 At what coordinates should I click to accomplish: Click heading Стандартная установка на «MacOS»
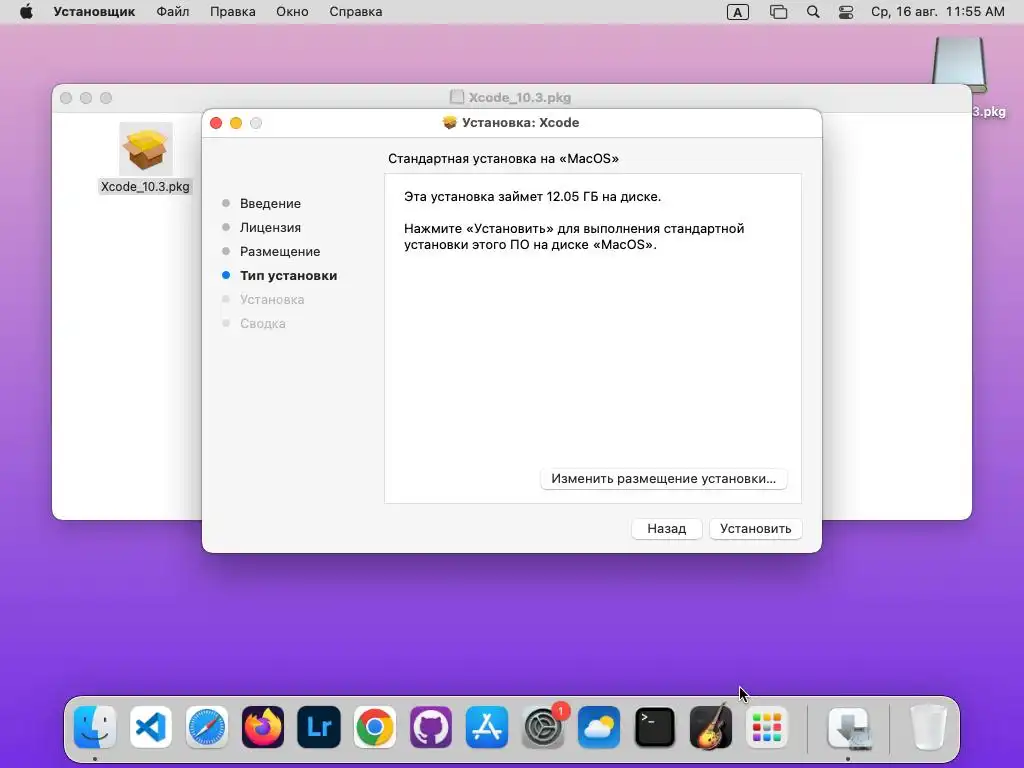coord(504,159)
